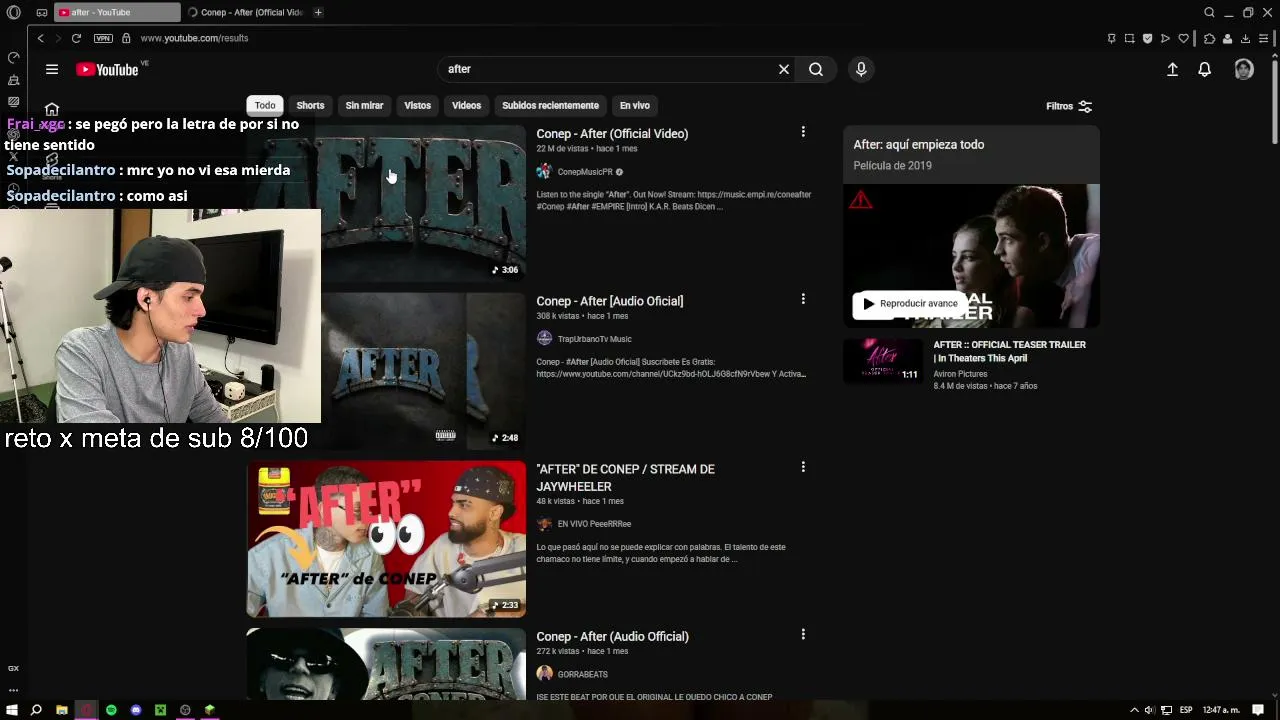This screenshot has width=1280, height=720.
Task: Open Conep - After (Official Video) title
Action: coord(612,134)
